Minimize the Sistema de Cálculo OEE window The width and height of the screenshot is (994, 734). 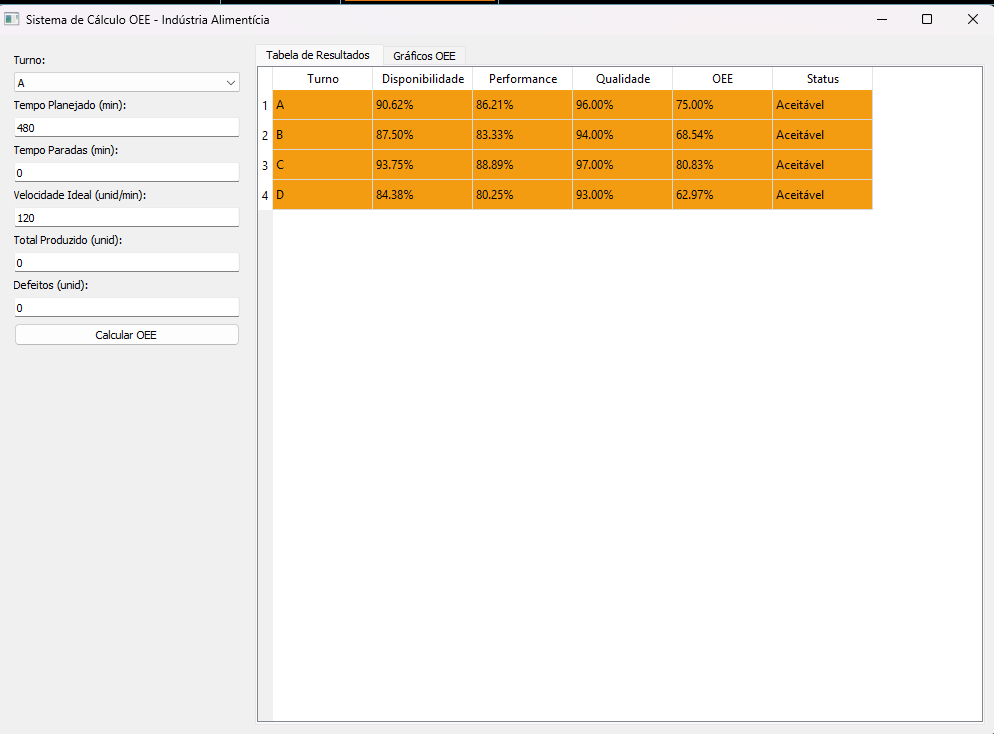(x=882, y=20)
